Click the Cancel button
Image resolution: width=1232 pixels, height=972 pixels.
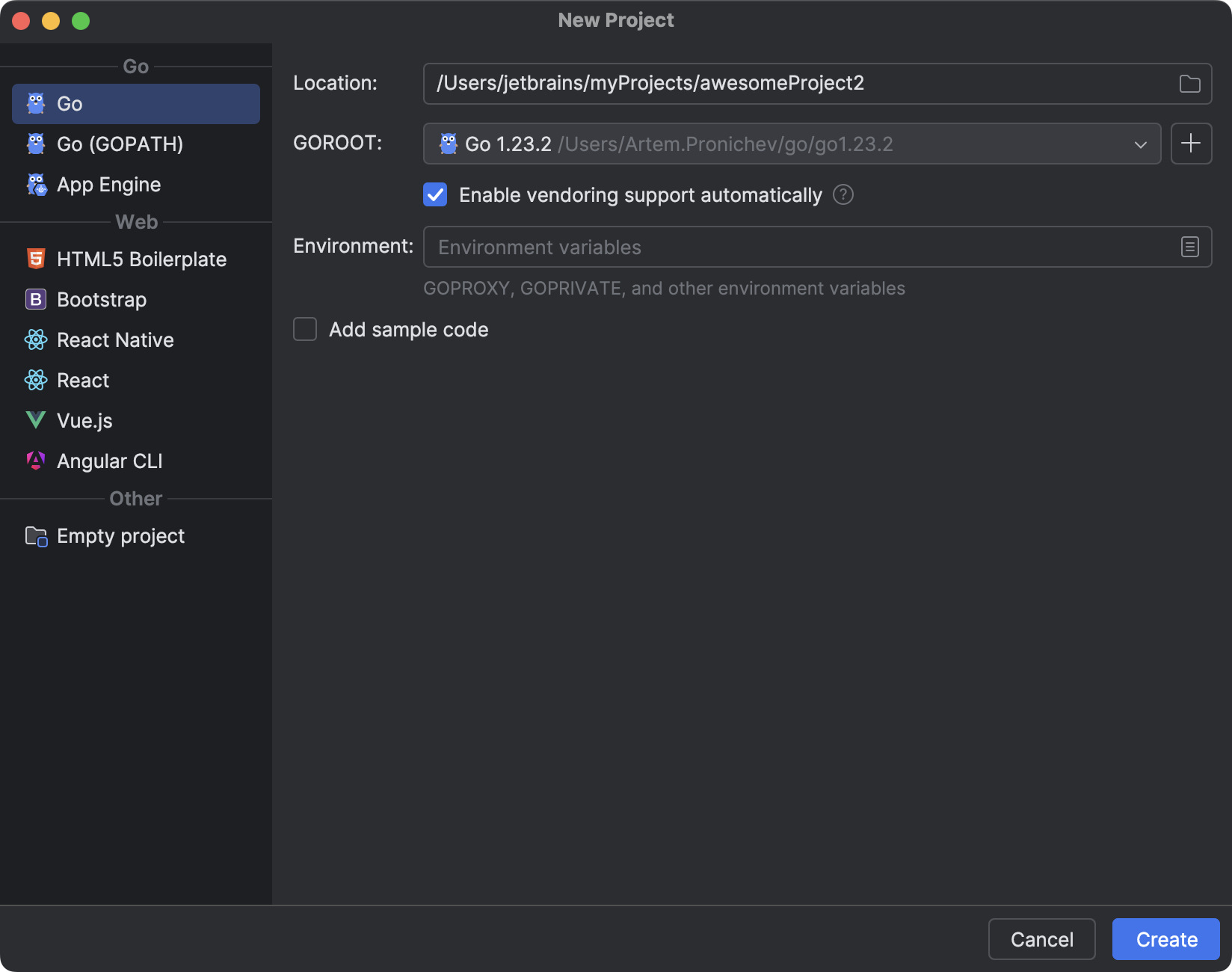[x=1041, y=939]
